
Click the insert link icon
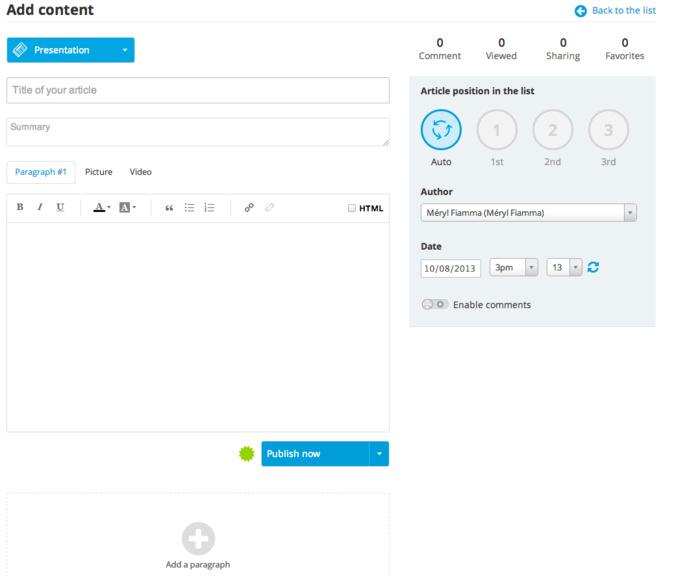(249, 208)
